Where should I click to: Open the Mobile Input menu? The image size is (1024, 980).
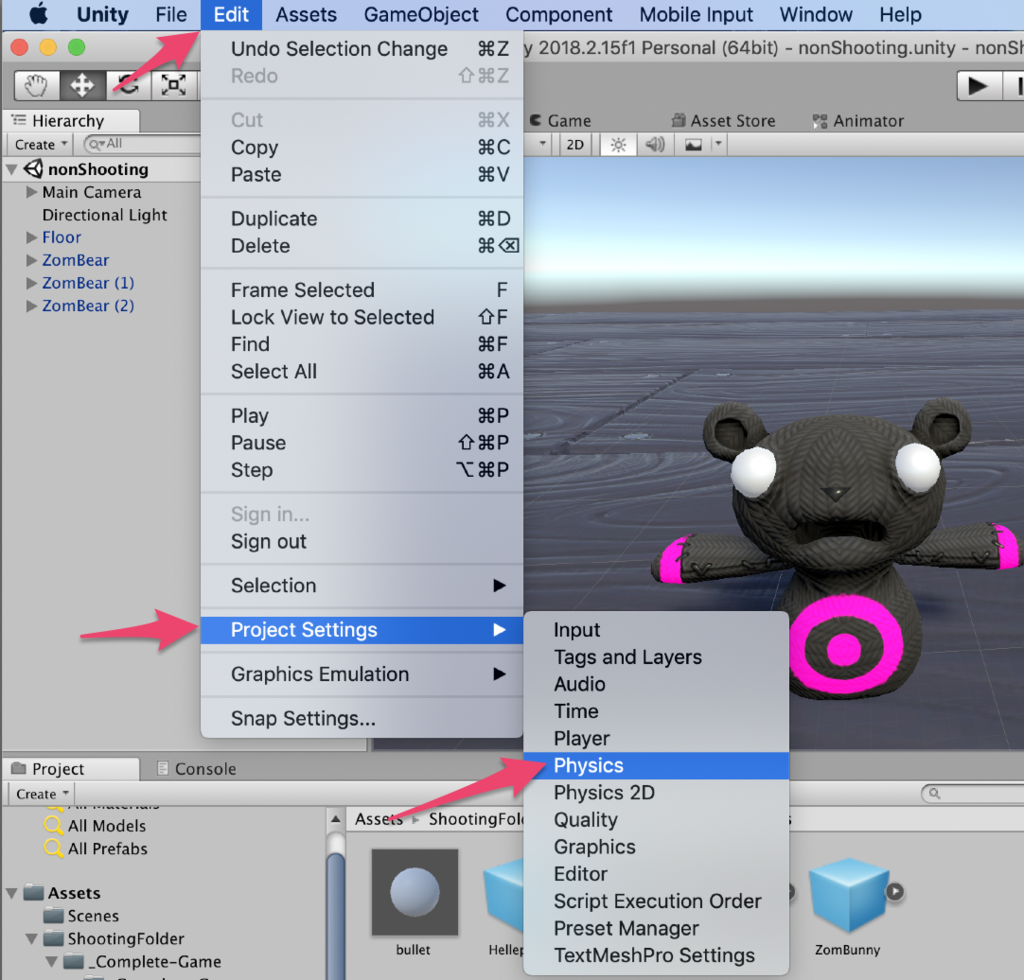coord(696,14)
